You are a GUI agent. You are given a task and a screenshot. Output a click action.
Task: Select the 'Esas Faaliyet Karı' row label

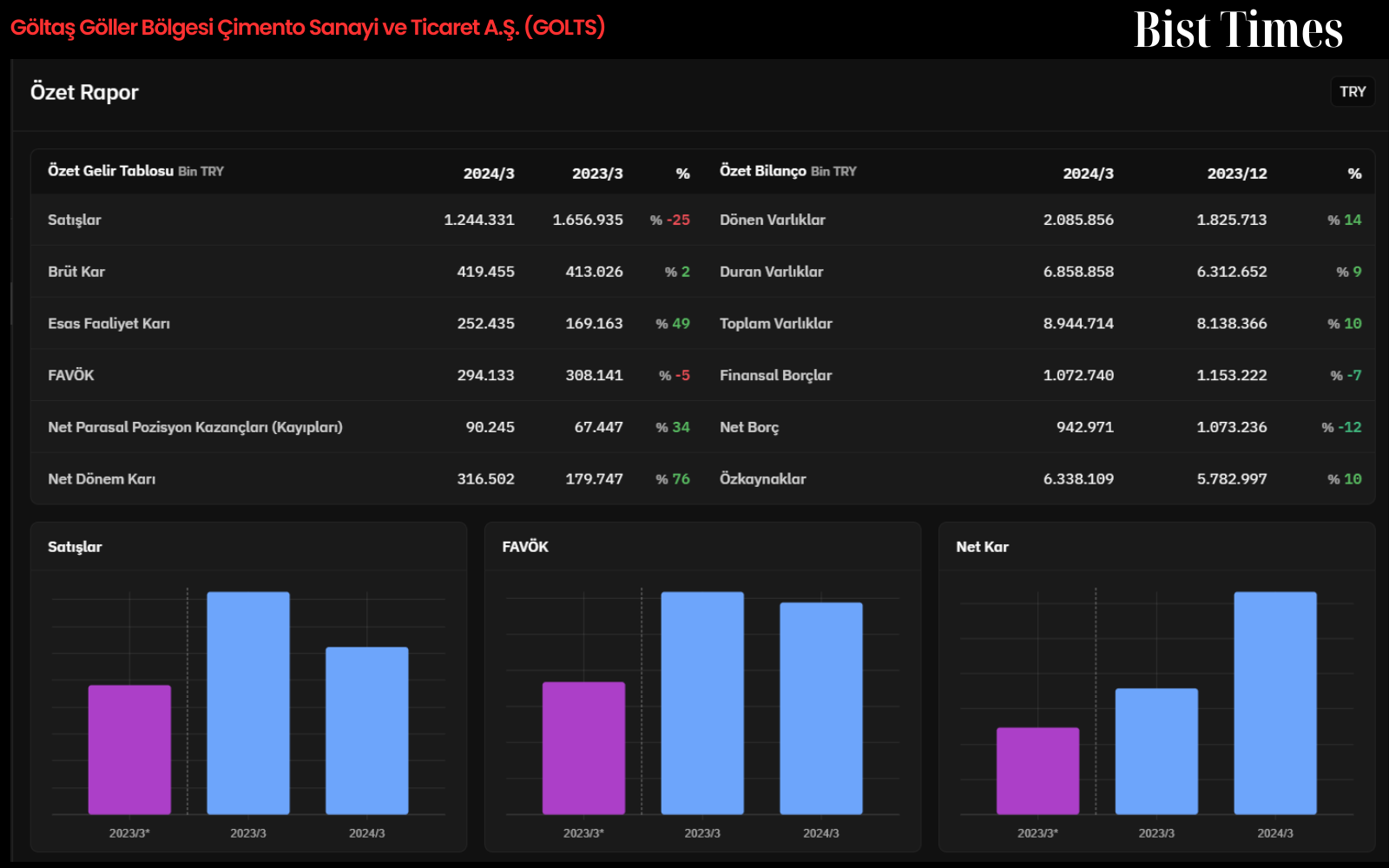pyautogui.click(x=109, y=324)
